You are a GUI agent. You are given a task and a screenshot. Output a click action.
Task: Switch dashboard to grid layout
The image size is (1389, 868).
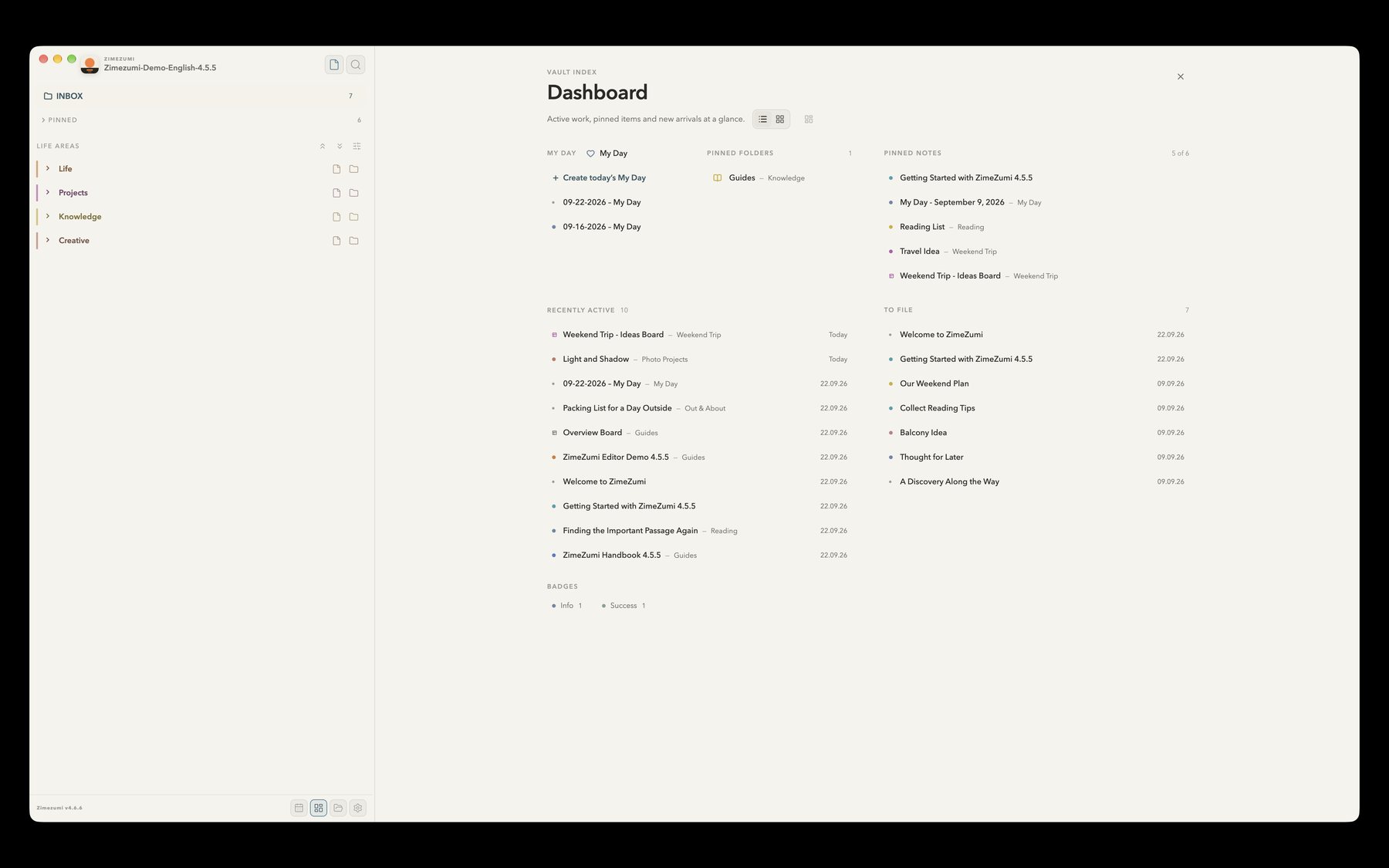780,120
